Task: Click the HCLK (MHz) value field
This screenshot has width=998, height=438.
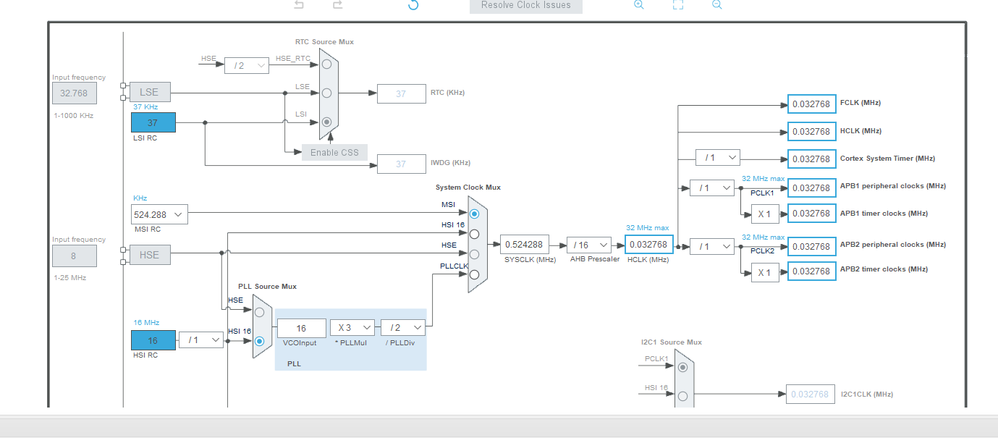Action: coord(649,244)
